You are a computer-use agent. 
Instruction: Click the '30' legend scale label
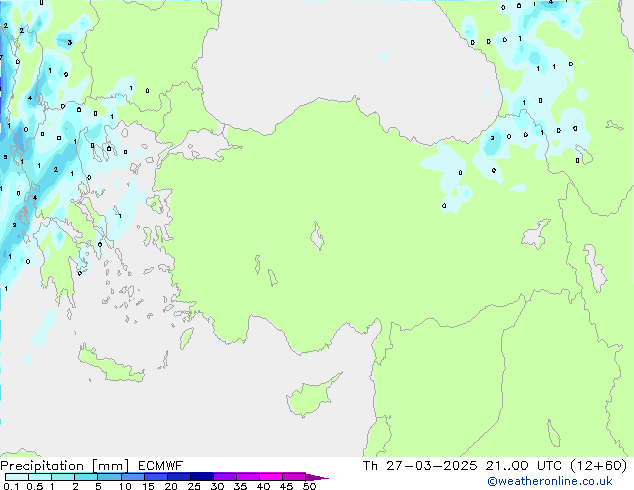click(x=217, y=486)
